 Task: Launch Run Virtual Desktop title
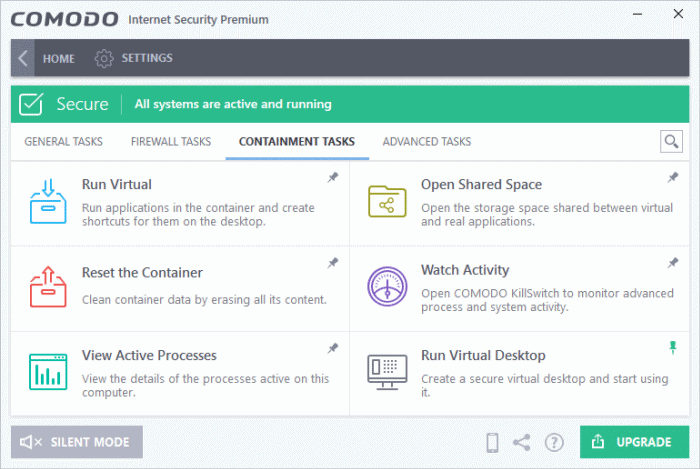click(483, 355)
